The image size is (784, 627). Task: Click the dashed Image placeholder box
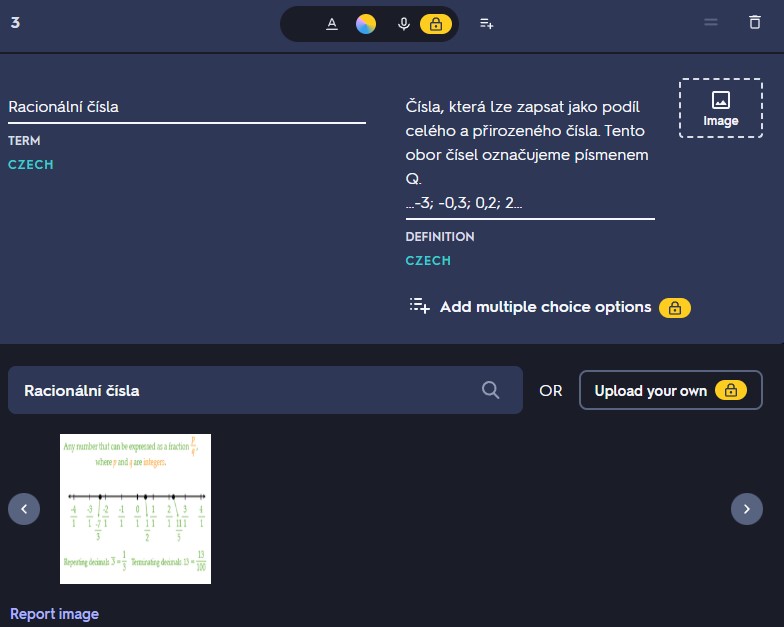pyautogui.click(x=720, y=108)
